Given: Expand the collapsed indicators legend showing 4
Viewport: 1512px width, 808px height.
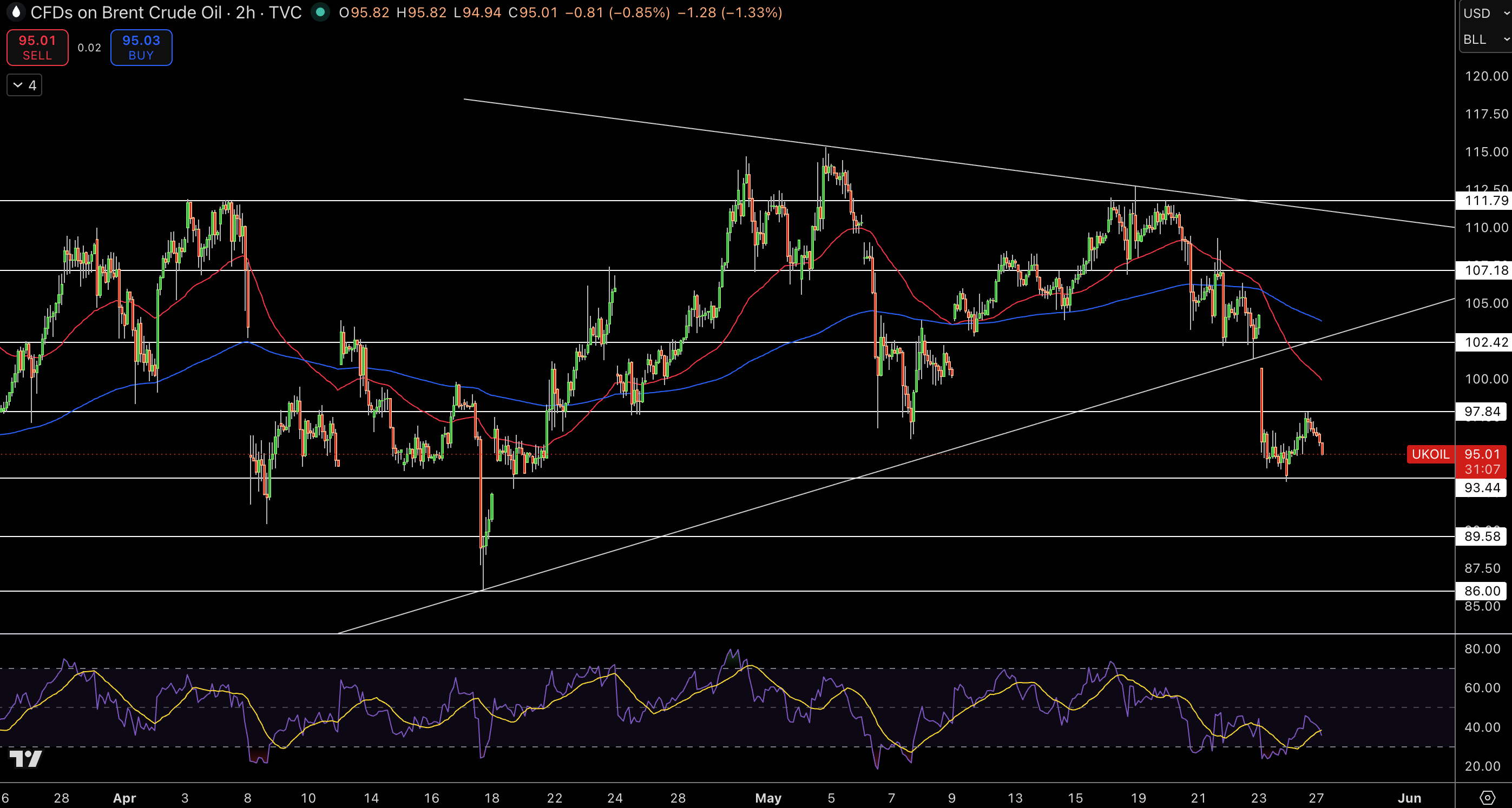Looking at the screenshot, I should pyautogui.click(x=25, y=85).
